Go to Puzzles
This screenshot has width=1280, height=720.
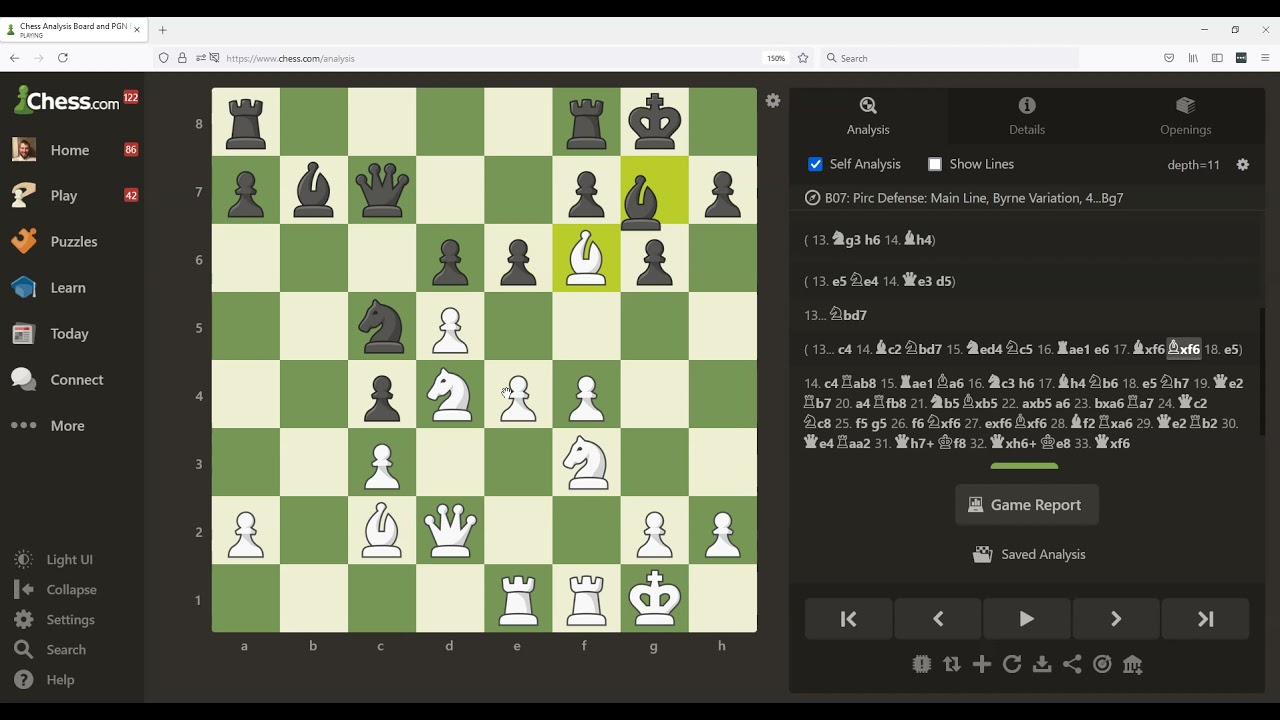74,242
